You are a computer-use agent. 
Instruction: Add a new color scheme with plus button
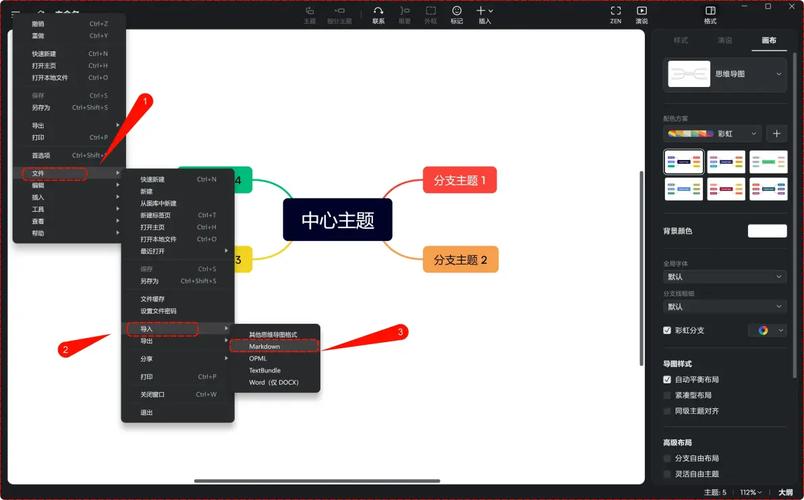776,134
